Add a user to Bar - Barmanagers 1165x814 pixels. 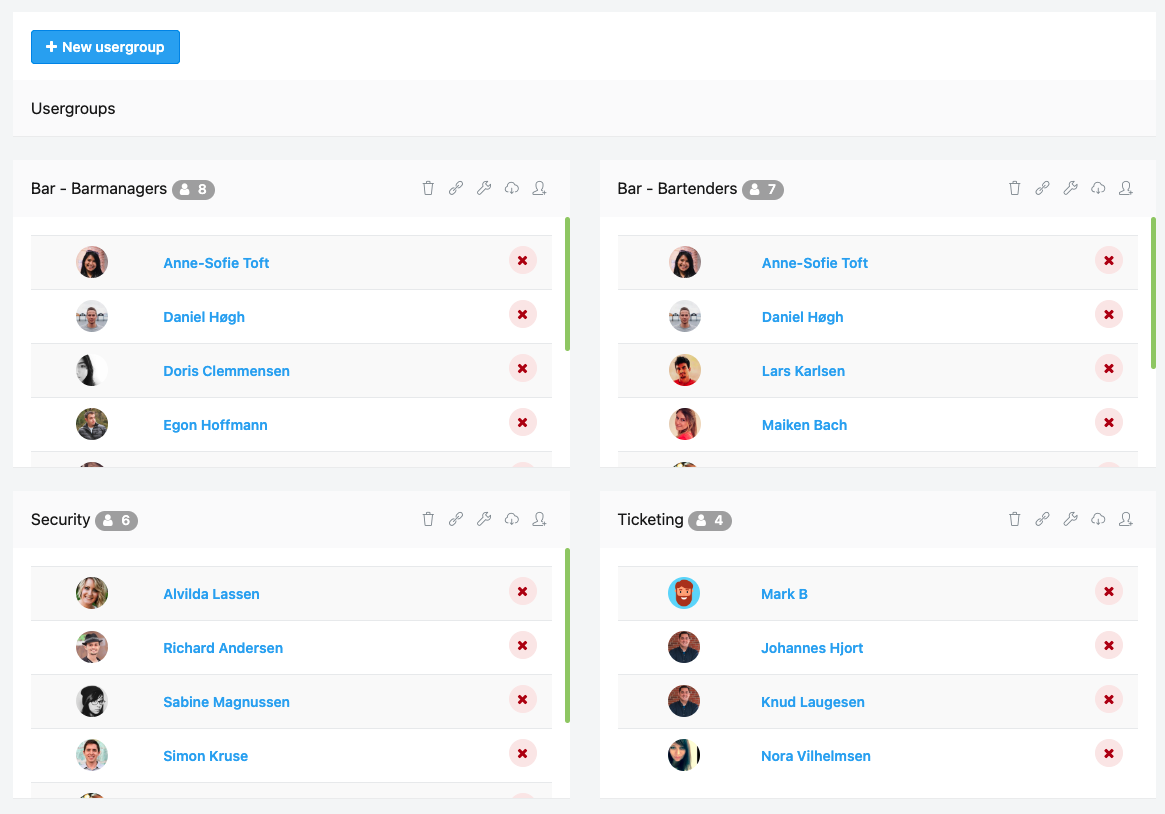(539, 188)
